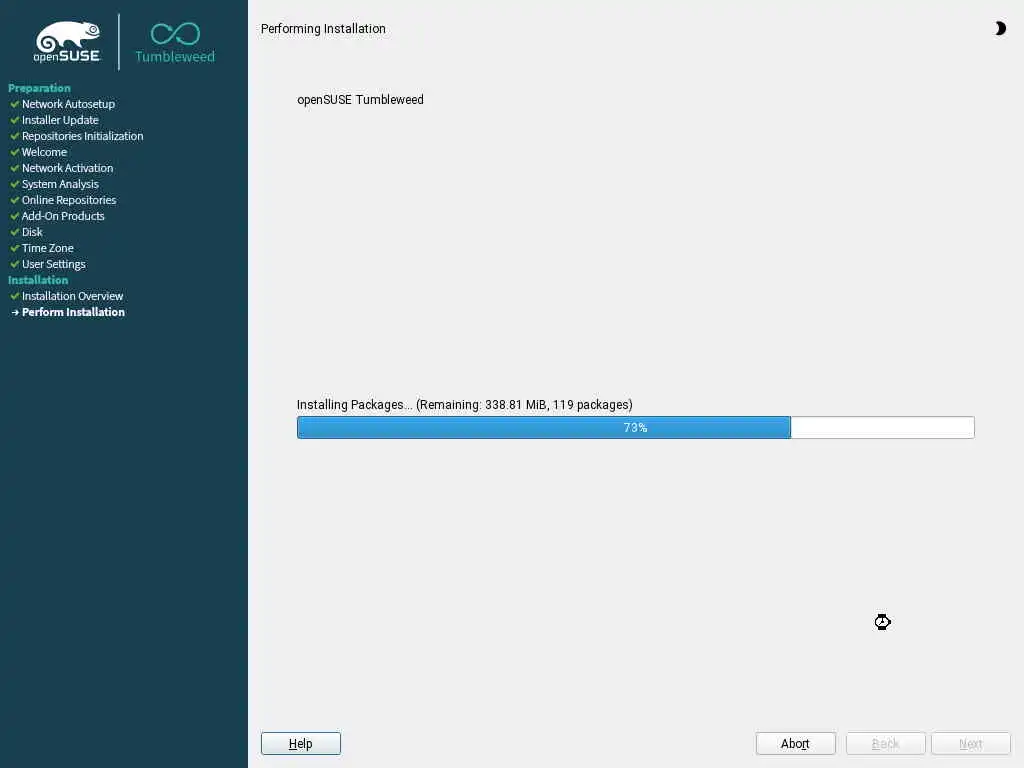1024x768 pixels.
Task: Select the Welcome step
Action: point(44,152)
